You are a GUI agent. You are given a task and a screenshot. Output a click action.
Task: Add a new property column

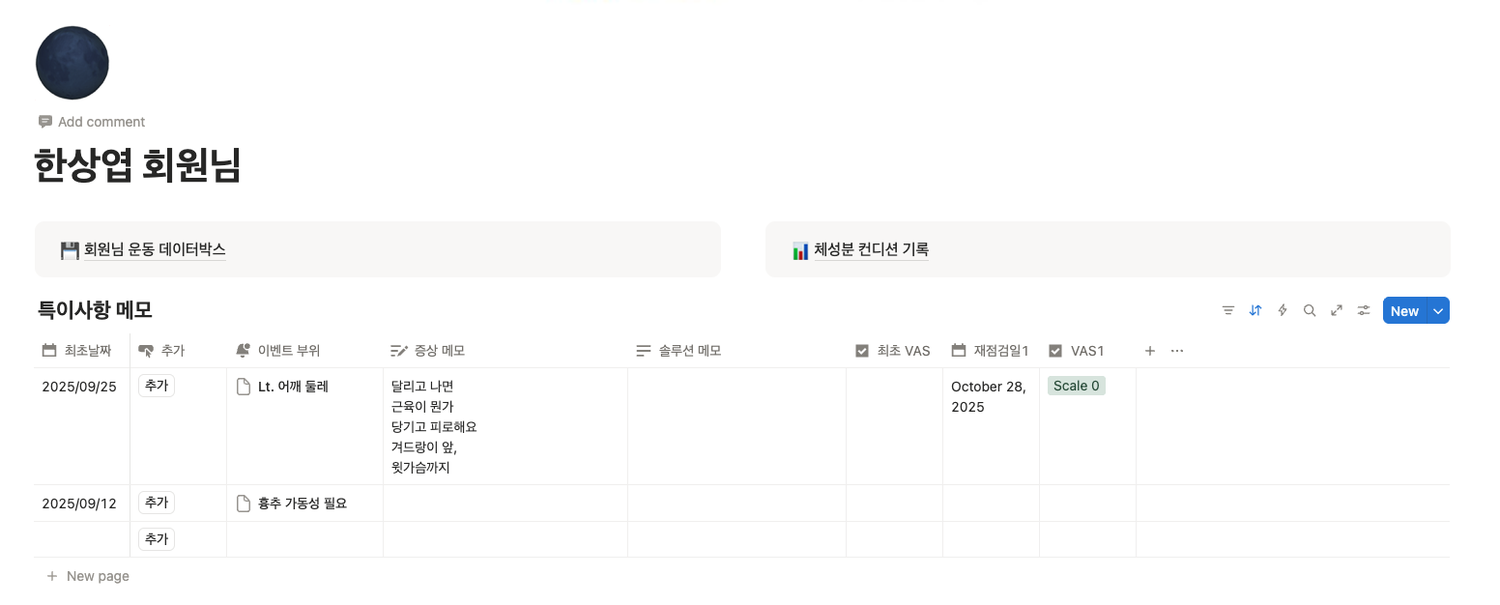pos(1150,351)
